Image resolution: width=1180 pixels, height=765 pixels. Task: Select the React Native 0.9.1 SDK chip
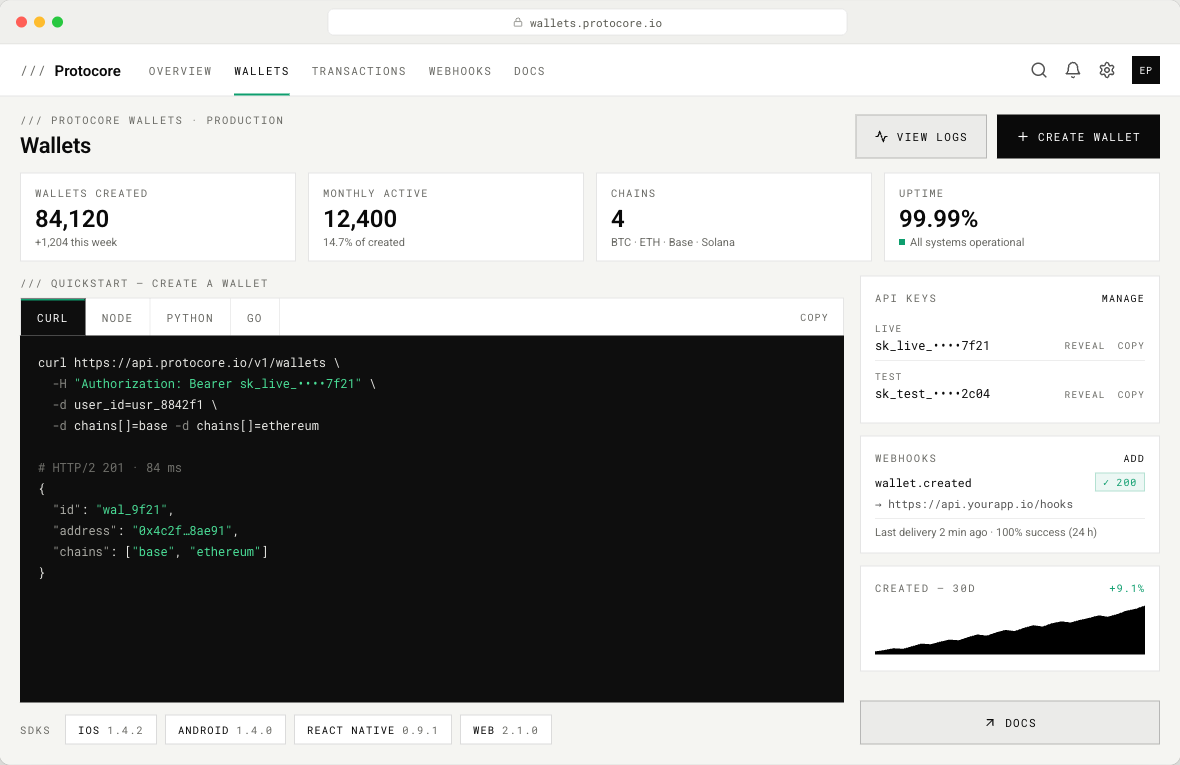373,730
